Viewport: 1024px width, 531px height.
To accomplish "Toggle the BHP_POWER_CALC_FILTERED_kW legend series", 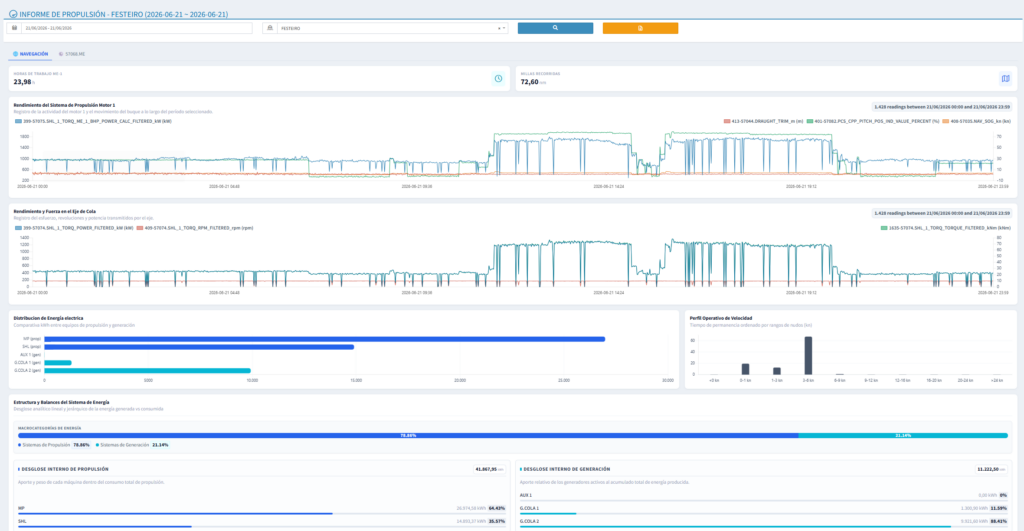I will (93, 121).
